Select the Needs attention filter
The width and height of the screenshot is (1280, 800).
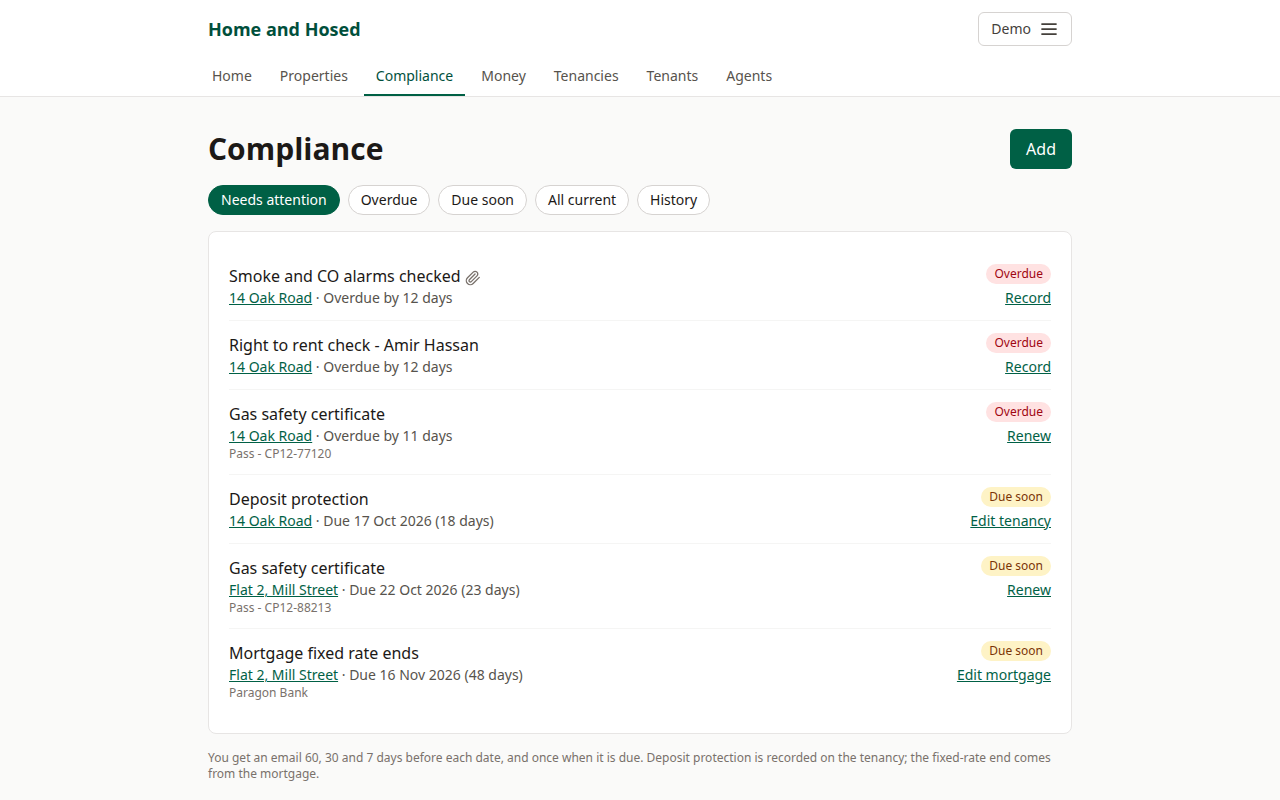pyautogui.click(x=274, y=200)
